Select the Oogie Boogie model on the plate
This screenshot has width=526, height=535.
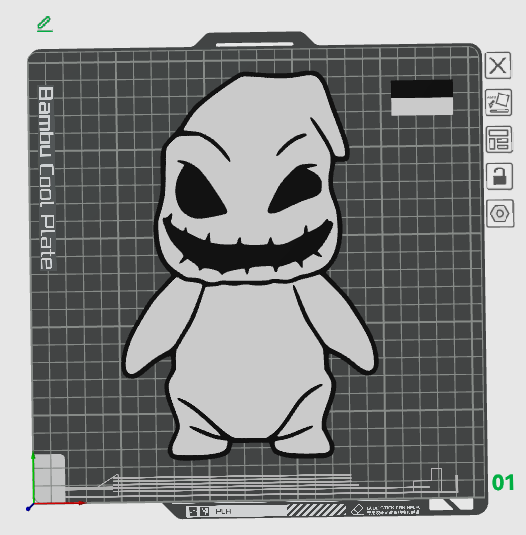249,266
